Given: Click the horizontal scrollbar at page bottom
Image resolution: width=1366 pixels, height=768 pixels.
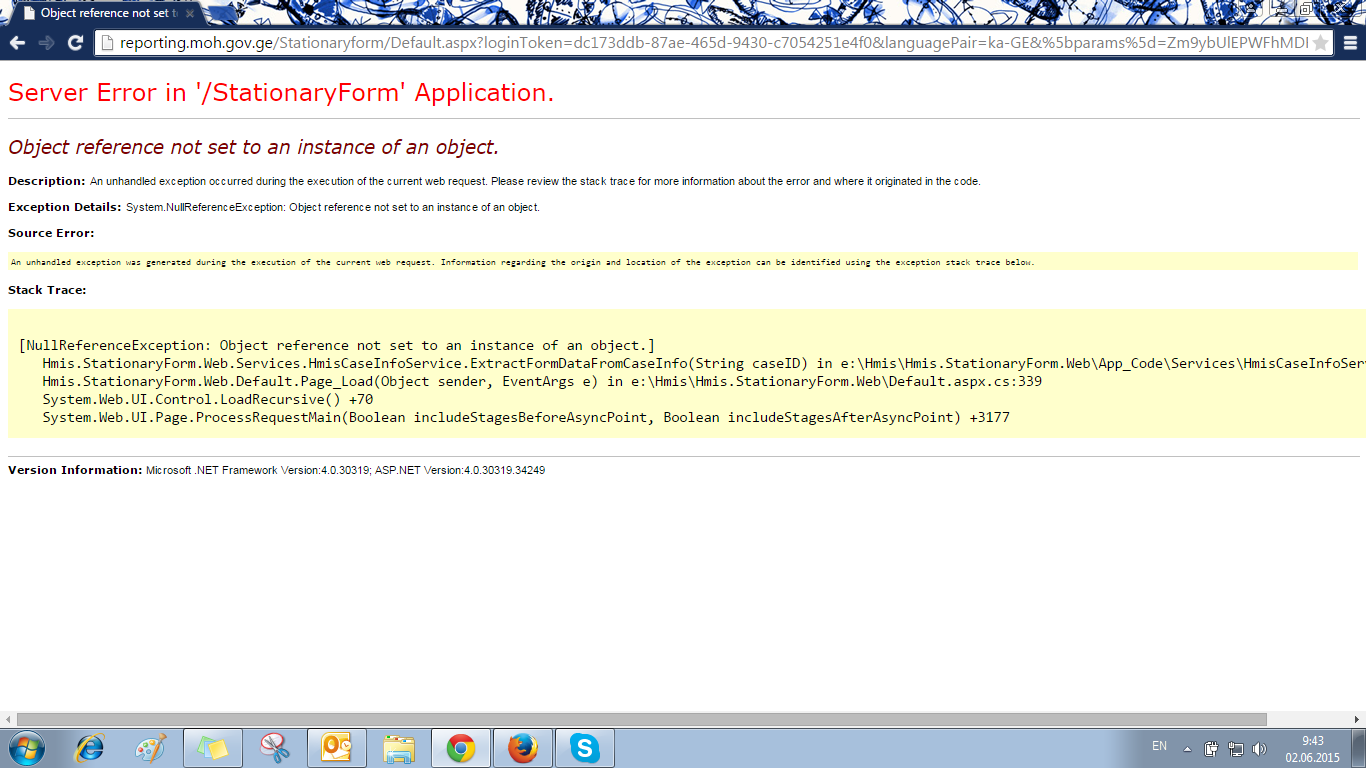Looking at the screenshot, I should 640,719.
